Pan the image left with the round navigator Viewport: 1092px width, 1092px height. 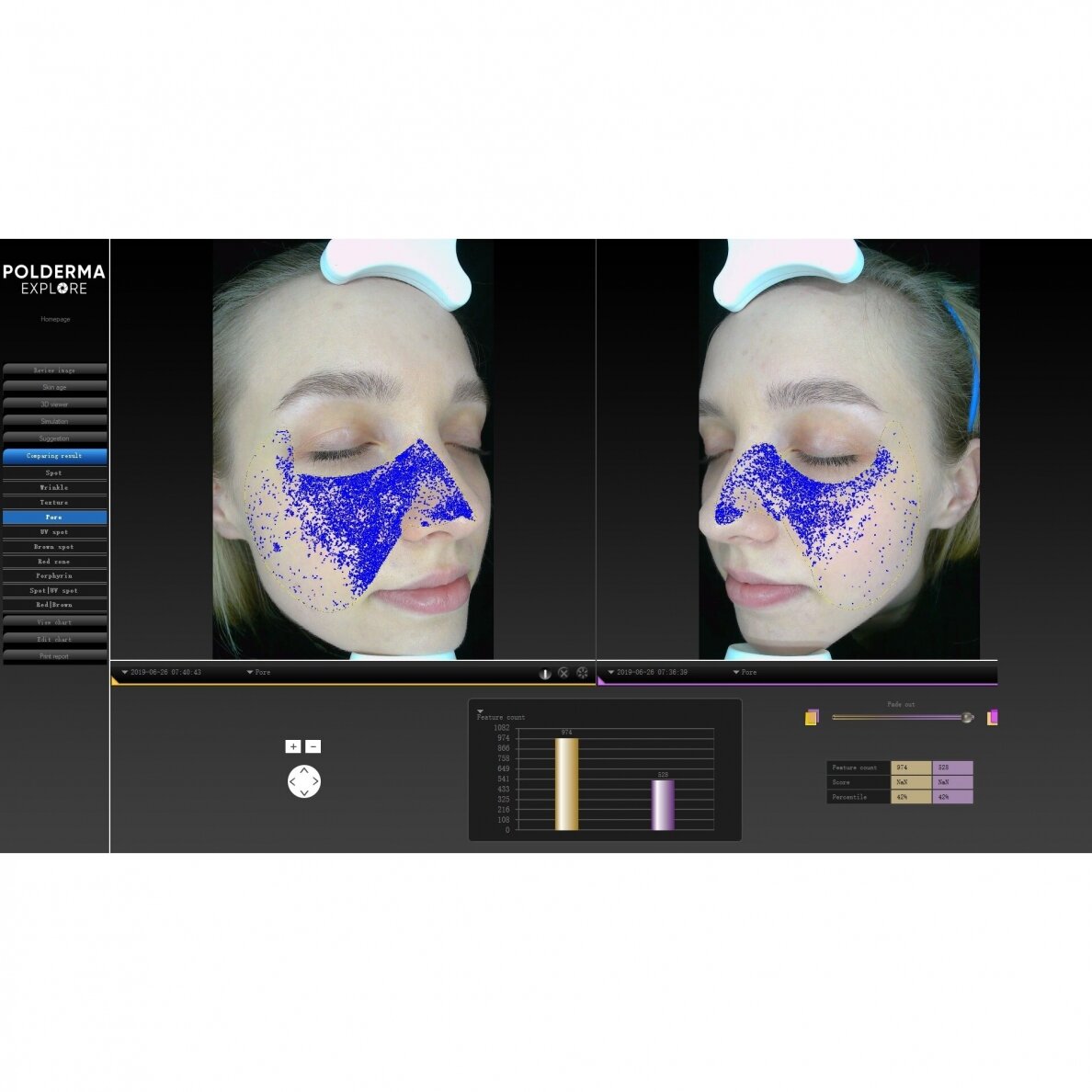tap(293, 781)
